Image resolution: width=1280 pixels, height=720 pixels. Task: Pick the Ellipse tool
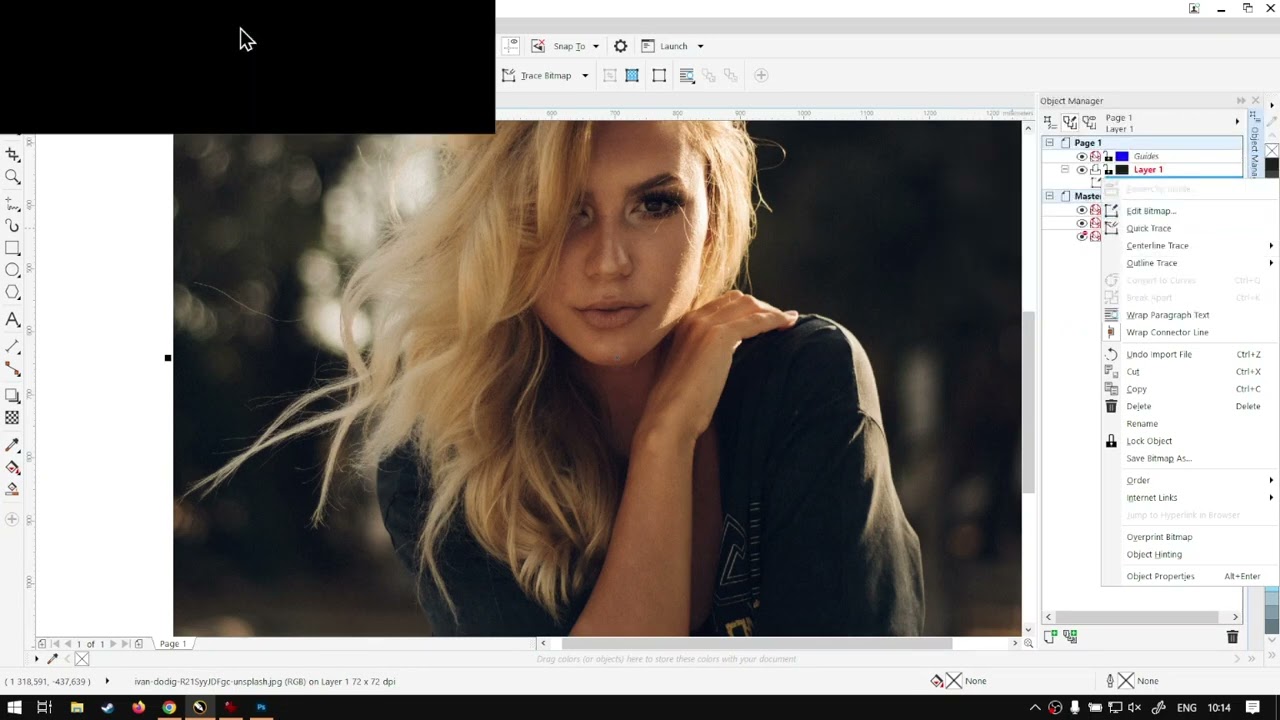12,270
